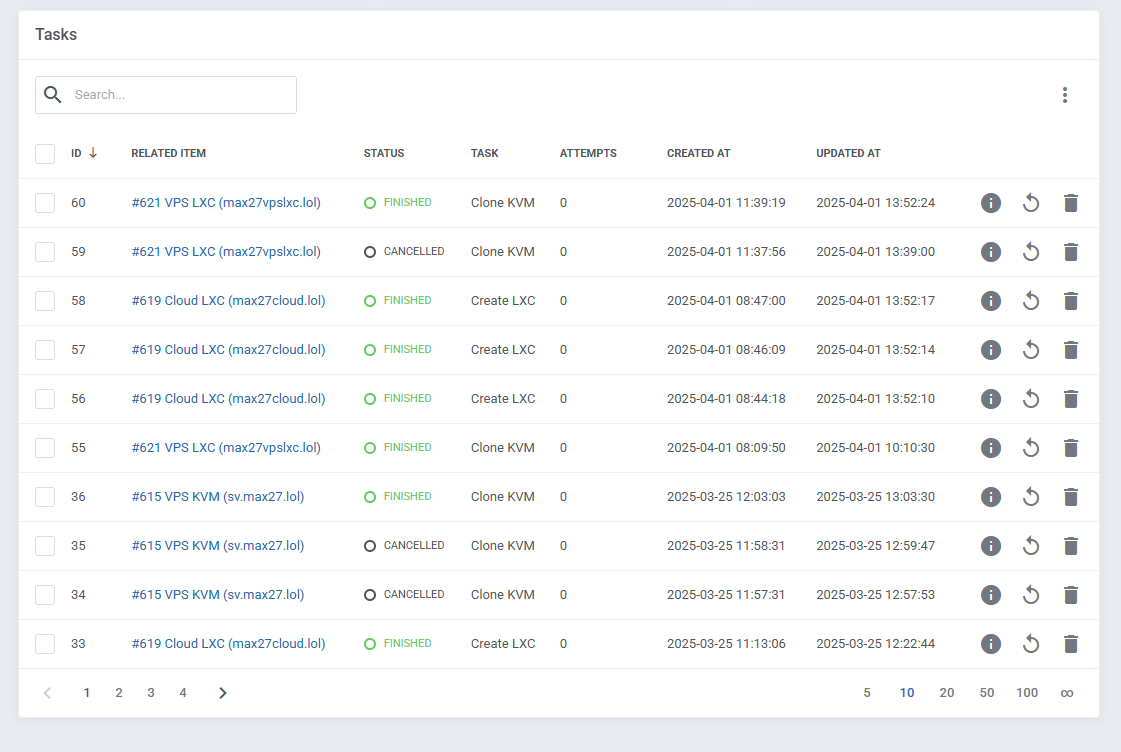Viewport: 1121px width, 752px height.
Task: View info for task 33
Action: [990, 644]
